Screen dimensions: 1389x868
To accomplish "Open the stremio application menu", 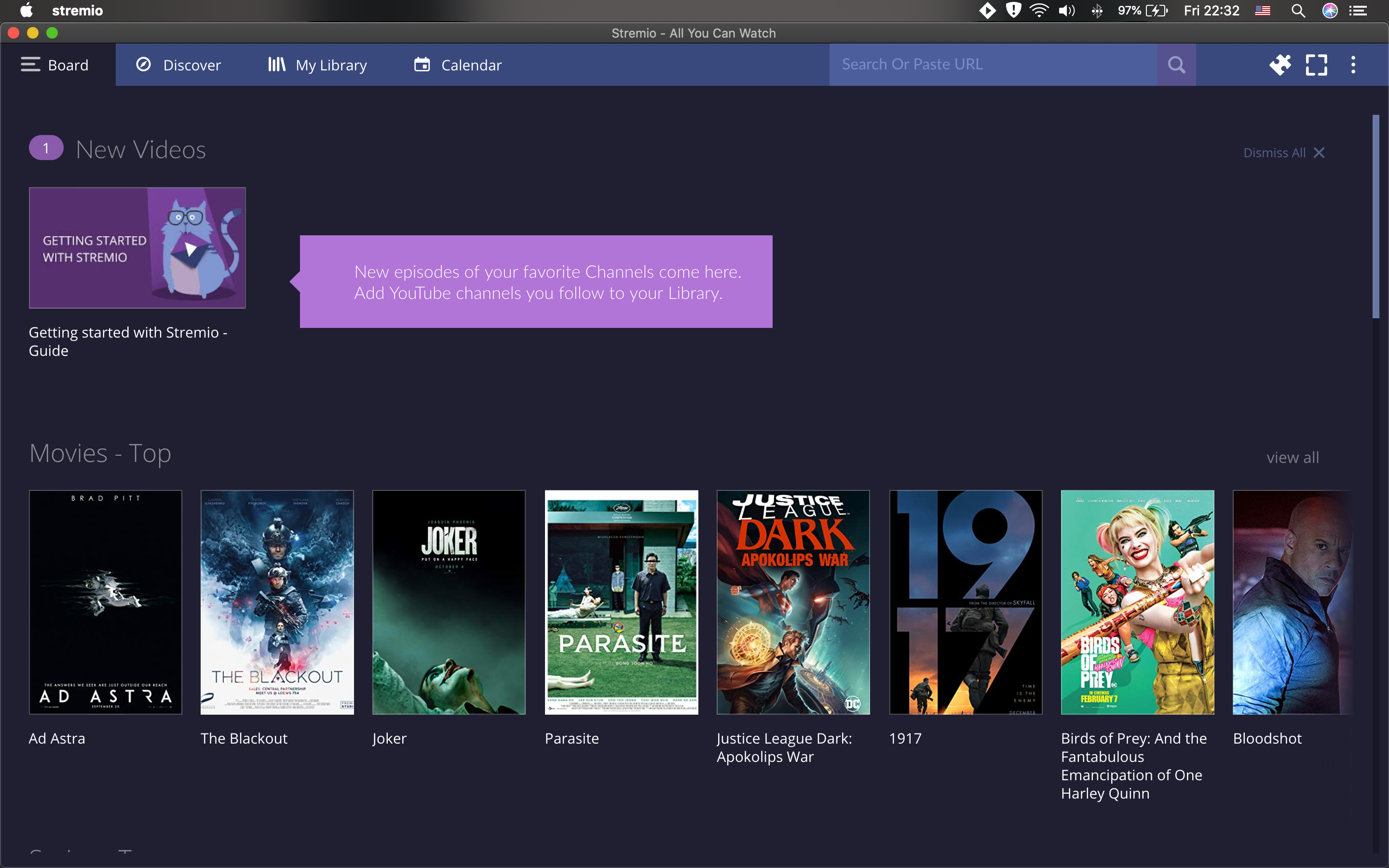I will point(78,10).
